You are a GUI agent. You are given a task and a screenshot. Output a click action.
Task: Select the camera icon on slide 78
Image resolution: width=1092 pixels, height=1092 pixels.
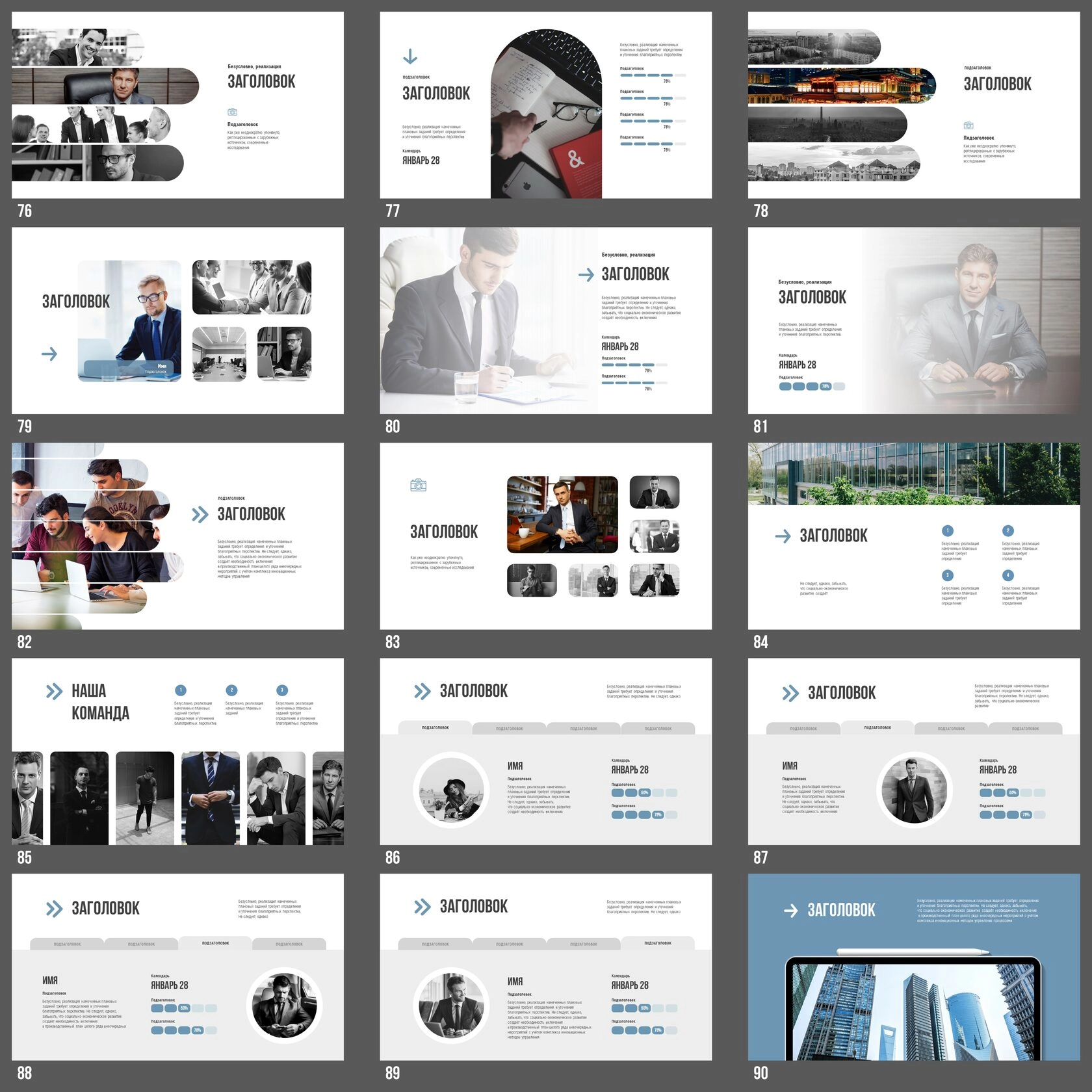coord(968,125)
